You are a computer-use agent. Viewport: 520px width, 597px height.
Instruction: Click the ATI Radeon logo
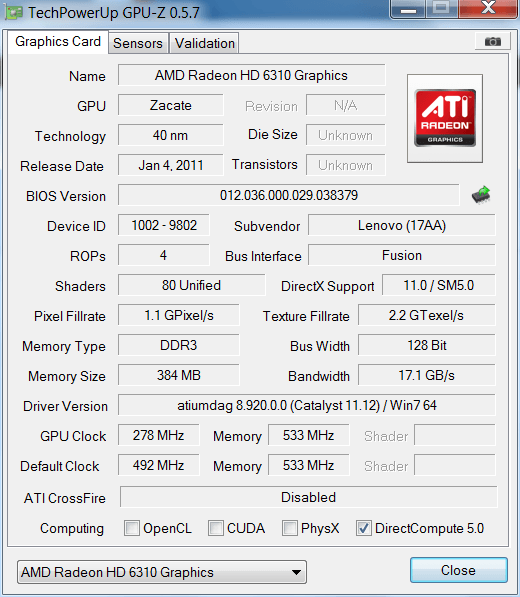coord(445,118)
